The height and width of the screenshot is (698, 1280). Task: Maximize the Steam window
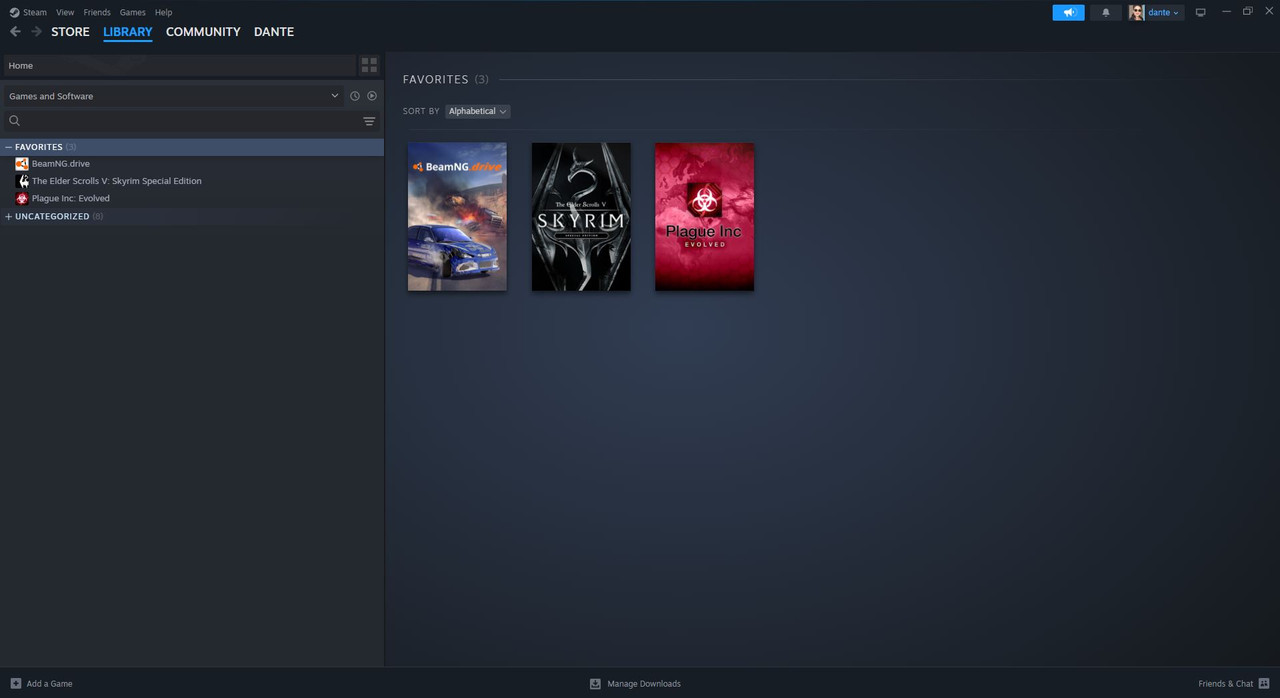click(1247, 12)
